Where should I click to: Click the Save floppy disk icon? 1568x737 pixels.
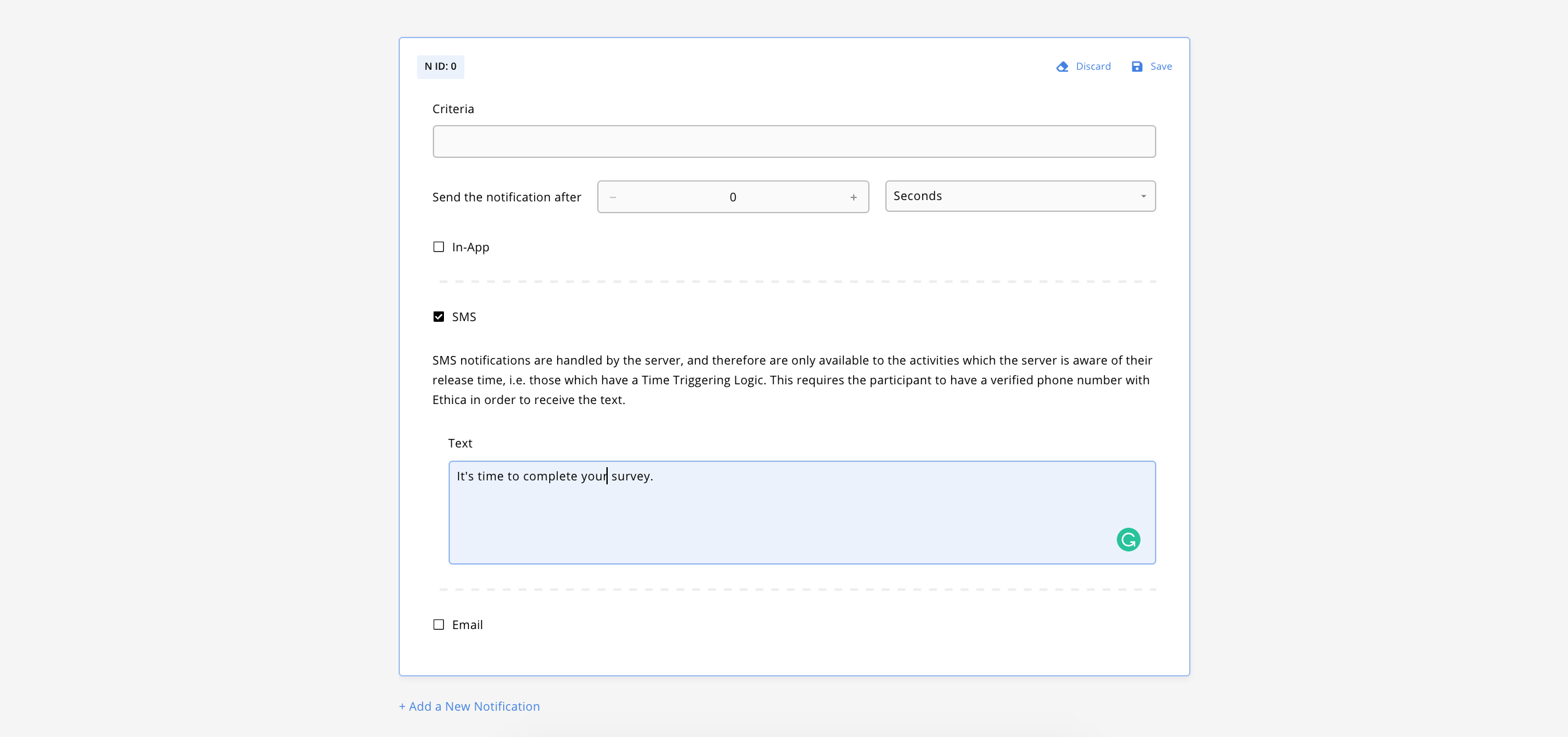pos(1137,66)
